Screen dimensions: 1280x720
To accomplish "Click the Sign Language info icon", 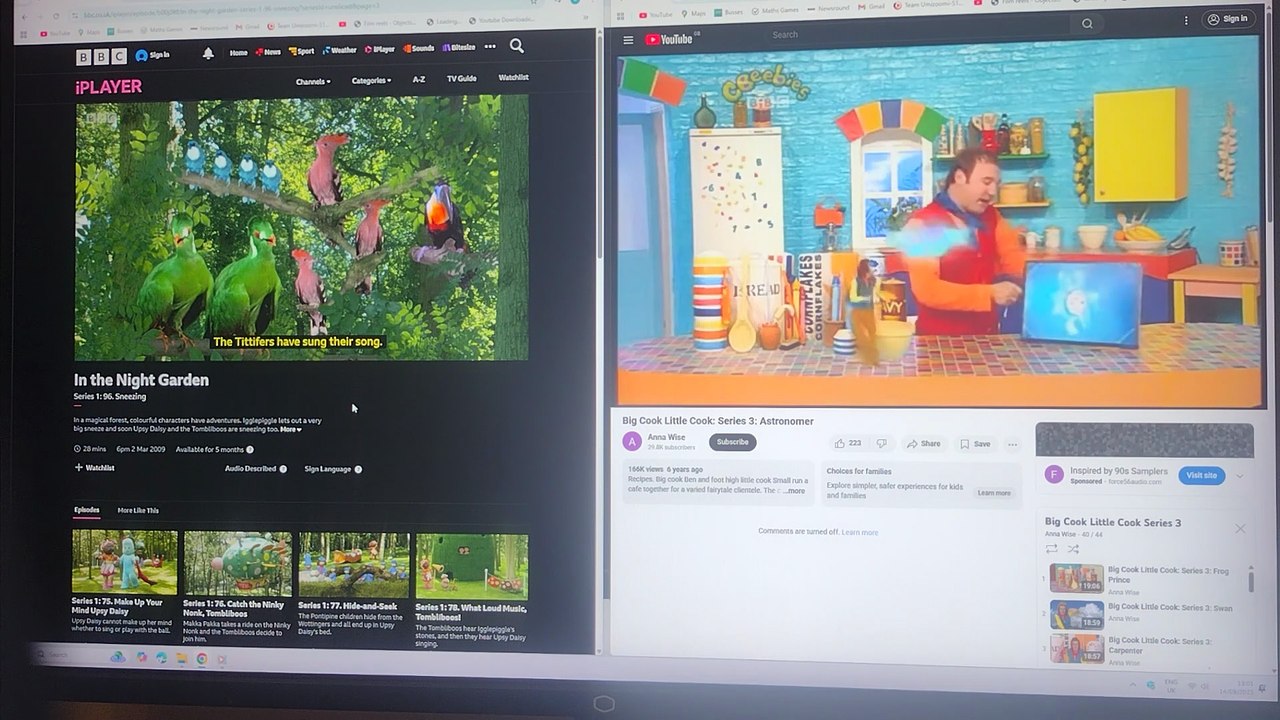I will click(x=358, y=469).
